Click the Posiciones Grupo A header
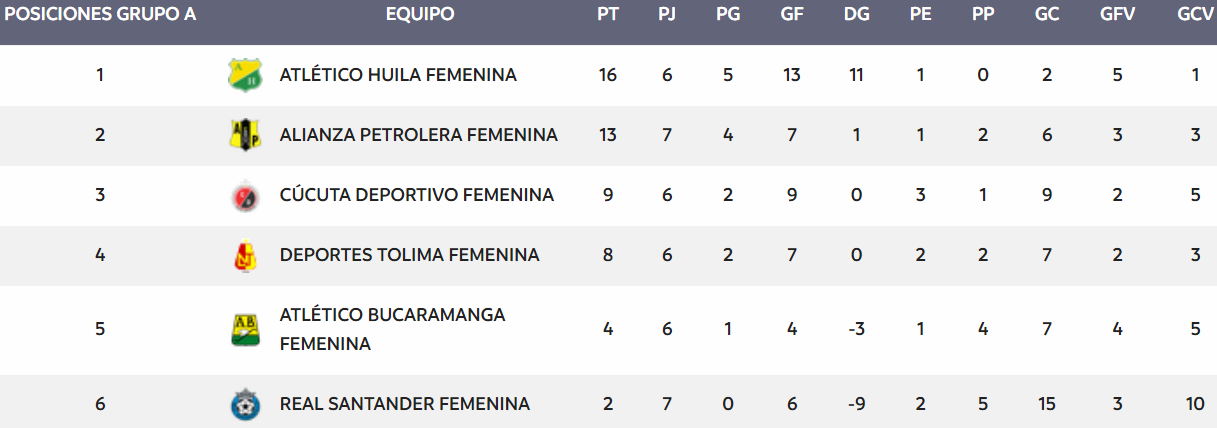This screenshot has height=428, width=1217. [x=99, y=15]
